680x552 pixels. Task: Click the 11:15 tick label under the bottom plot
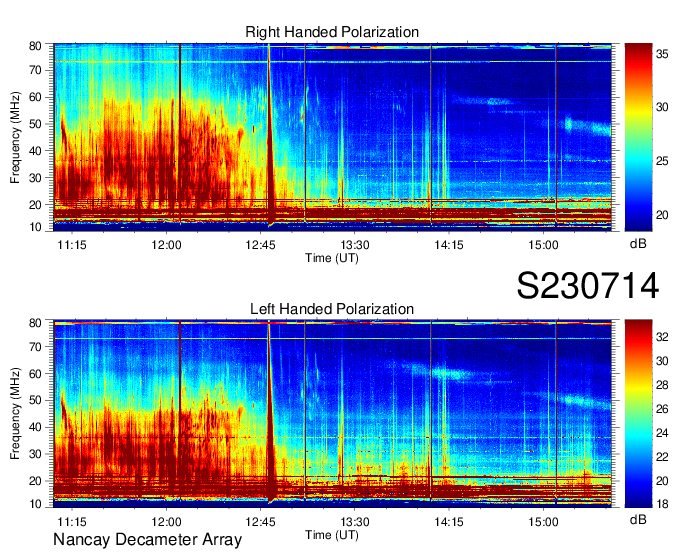pos(72,522)
